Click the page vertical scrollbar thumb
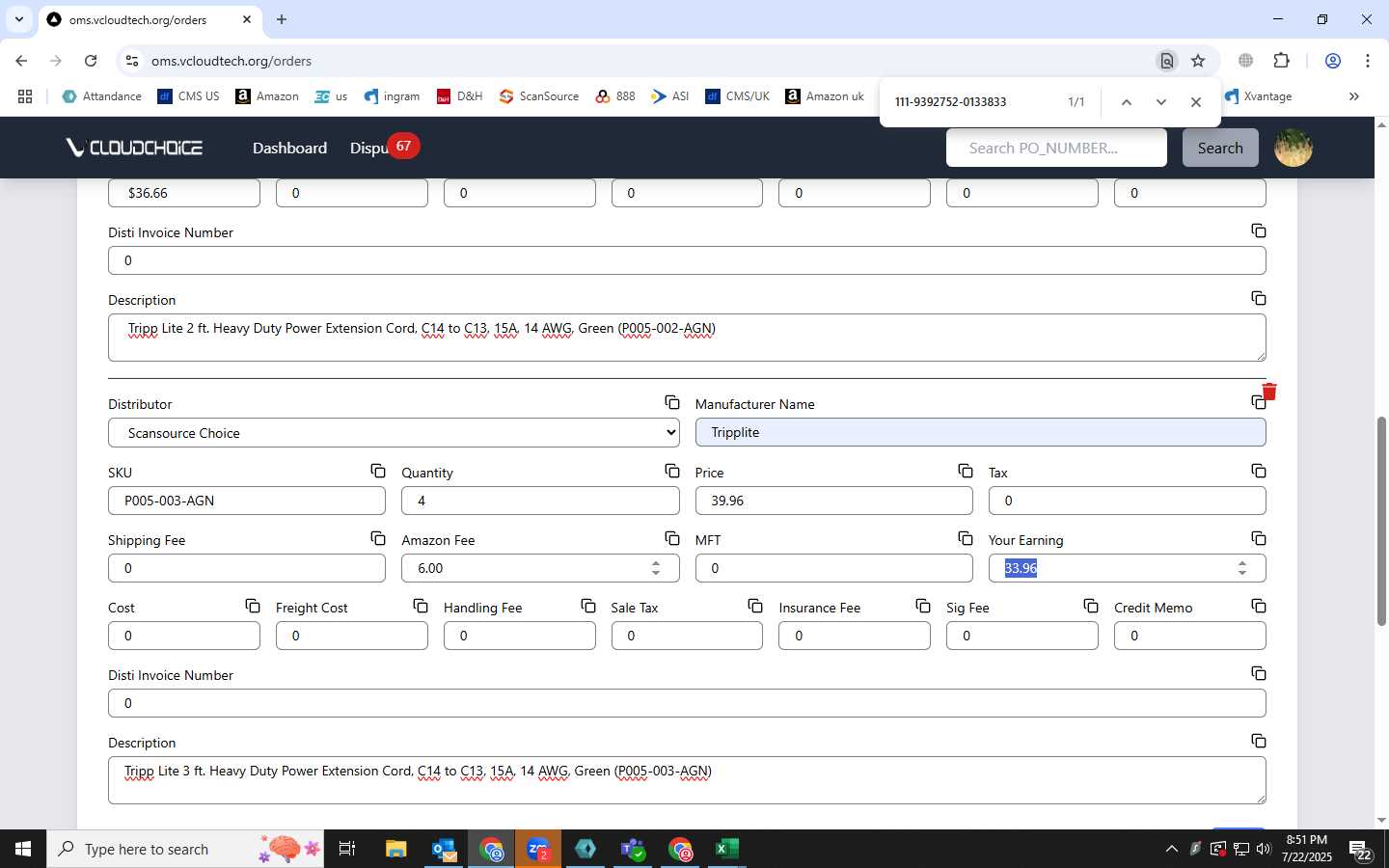The height and width of the screenshot is (868, 1389). click(1381, 521)
